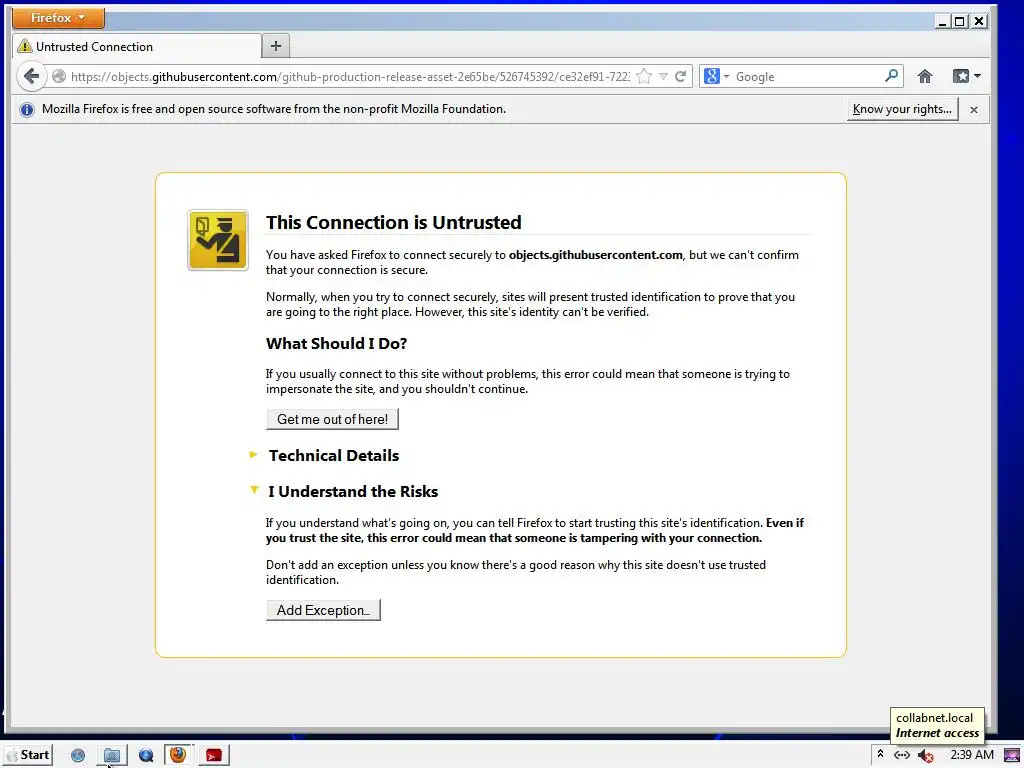1024x768 pixels.
Task: Click the yellow security officer warning icon
Action: tap(217, 240)
